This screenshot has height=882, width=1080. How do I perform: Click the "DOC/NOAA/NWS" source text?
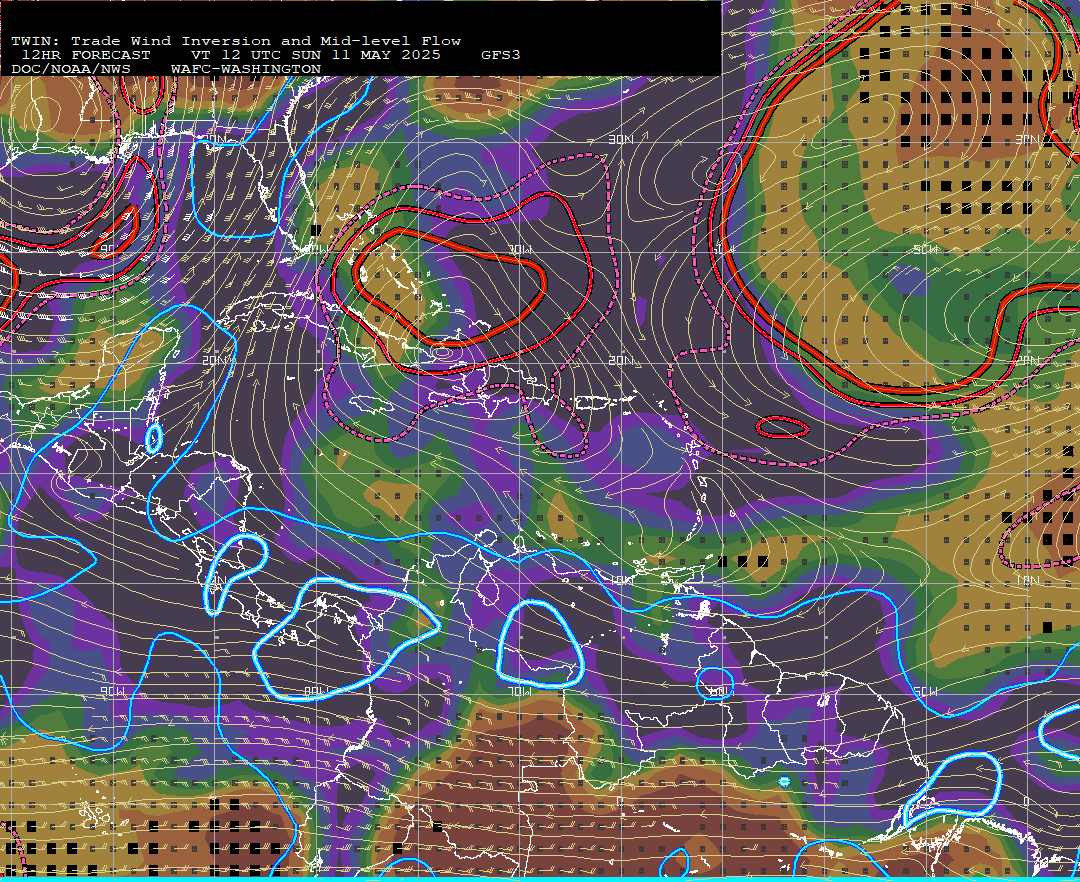tap(71, 70)
